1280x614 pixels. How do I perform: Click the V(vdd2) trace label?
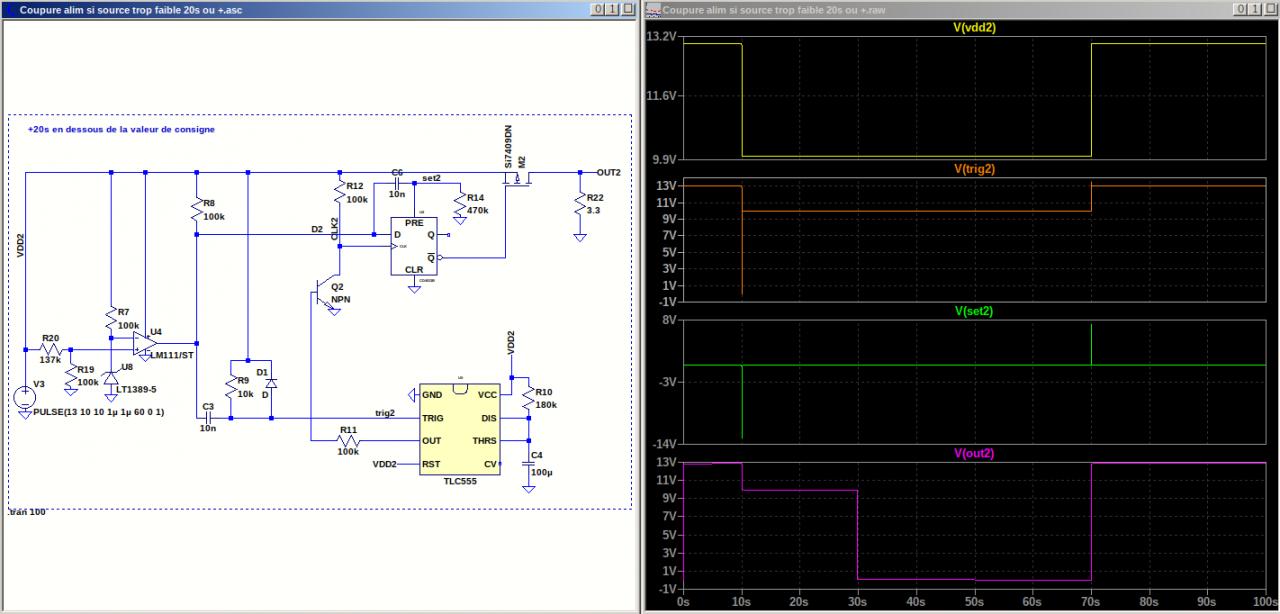point(974,28)
